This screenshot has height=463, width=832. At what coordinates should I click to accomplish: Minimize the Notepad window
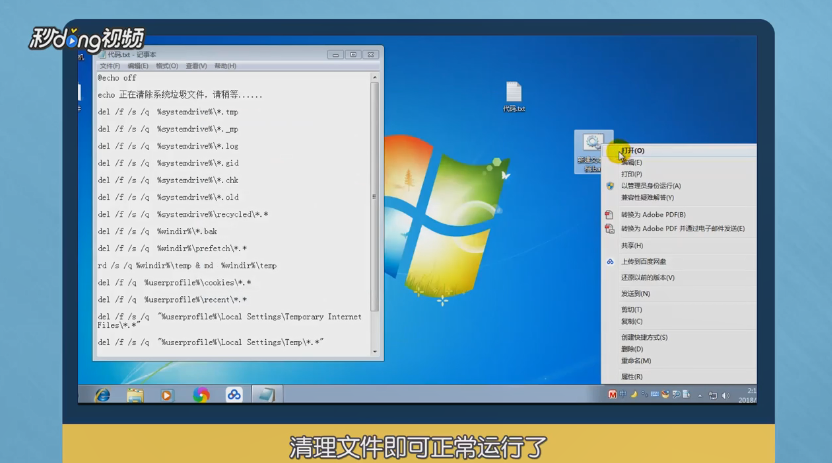tap(335, 55)
